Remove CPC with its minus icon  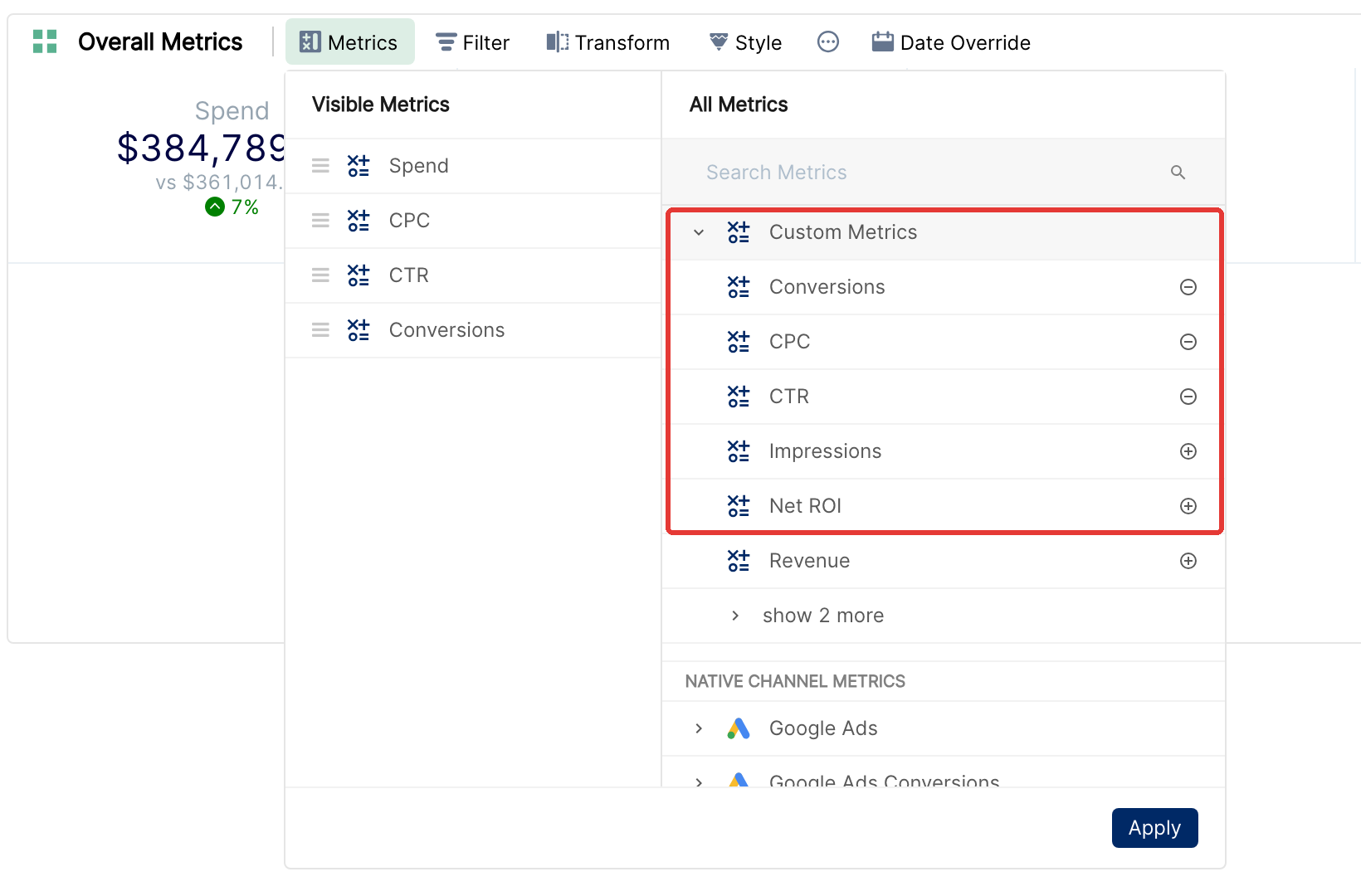point(1188,342)
